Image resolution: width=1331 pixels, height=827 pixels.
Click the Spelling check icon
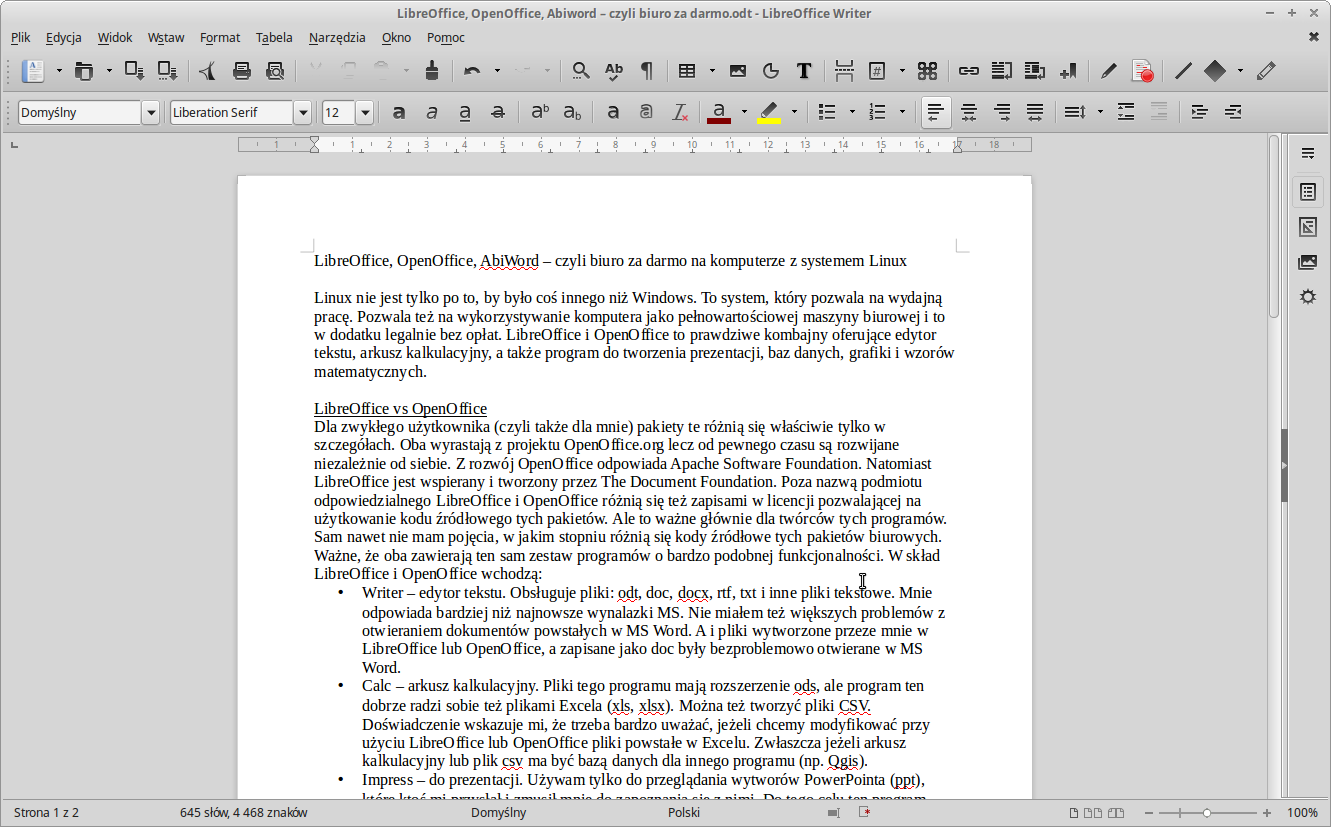[x=613, y=71]
